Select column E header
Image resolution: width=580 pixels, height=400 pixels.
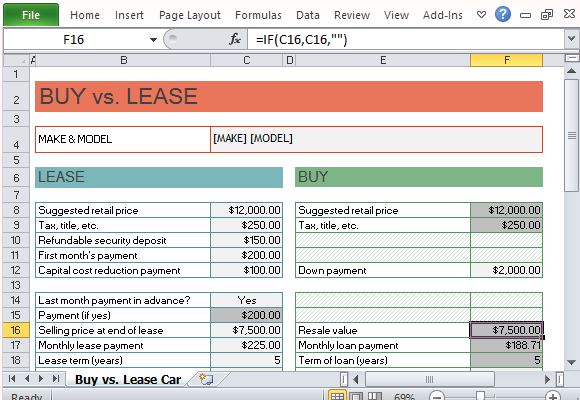click(383, 60)
